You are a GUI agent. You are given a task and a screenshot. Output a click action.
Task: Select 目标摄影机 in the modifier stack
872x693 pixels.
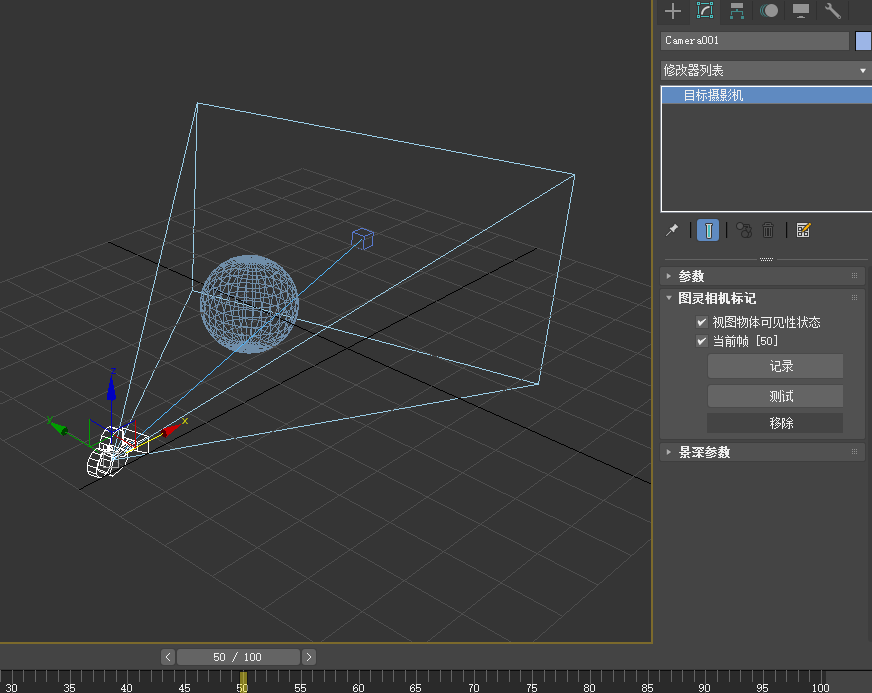click(766, 95)
